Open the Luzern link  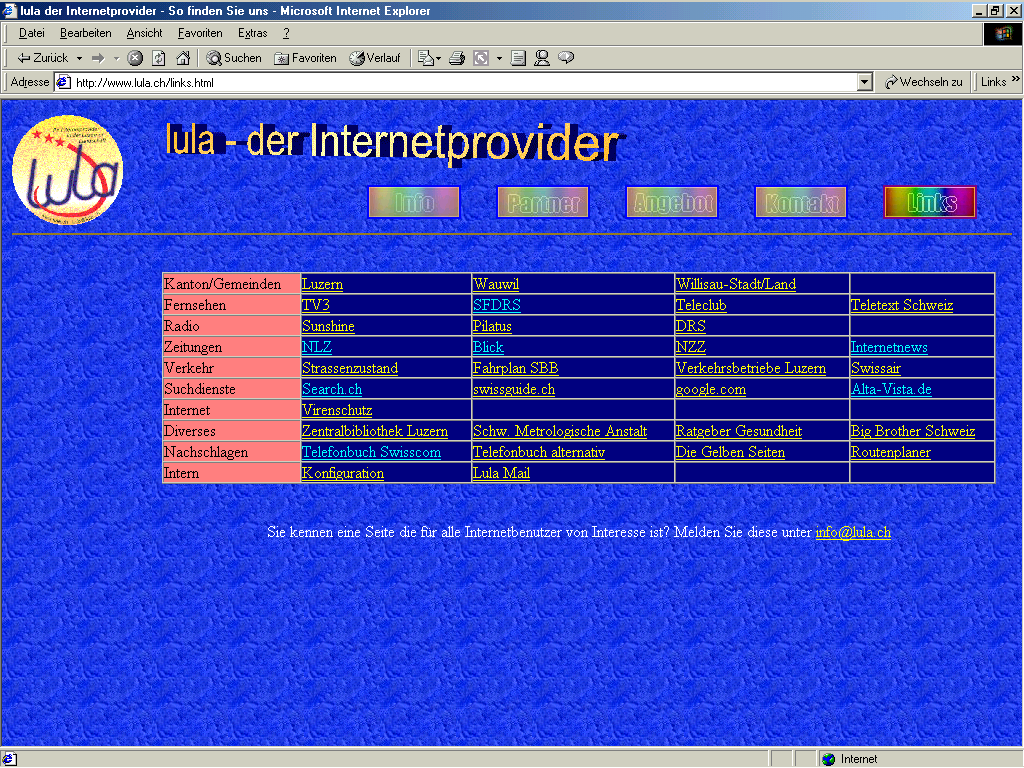[323, 284]
